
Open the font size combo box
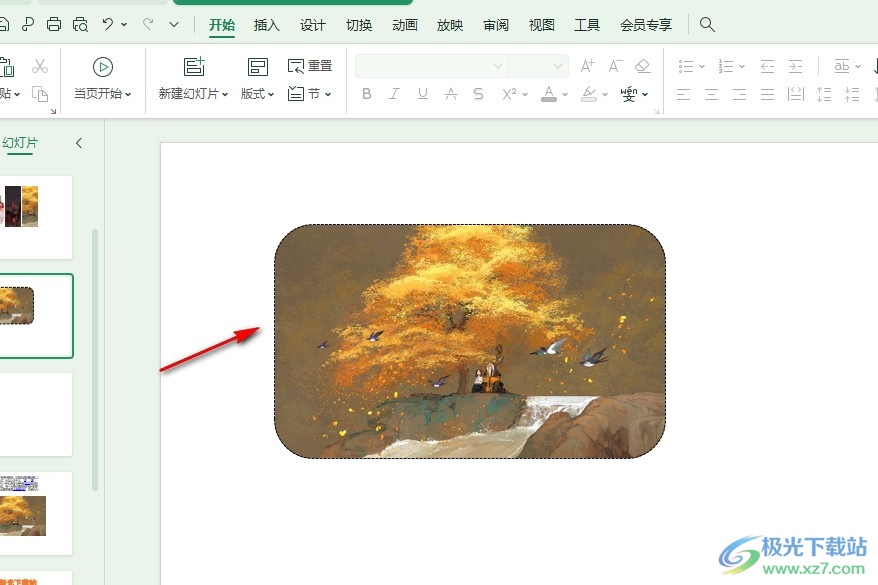(x=538, y=66)
